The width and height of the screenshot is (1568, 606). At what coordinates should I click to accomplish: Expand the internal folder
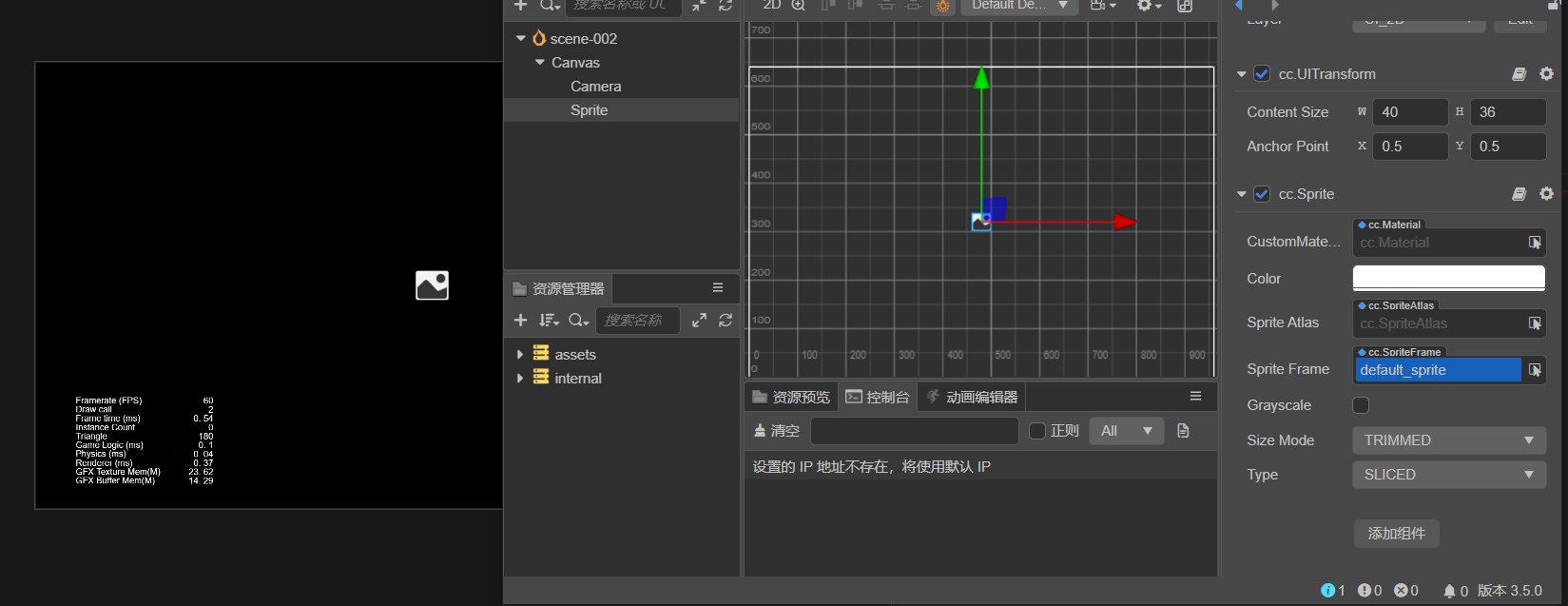click(x=520, y=378)
